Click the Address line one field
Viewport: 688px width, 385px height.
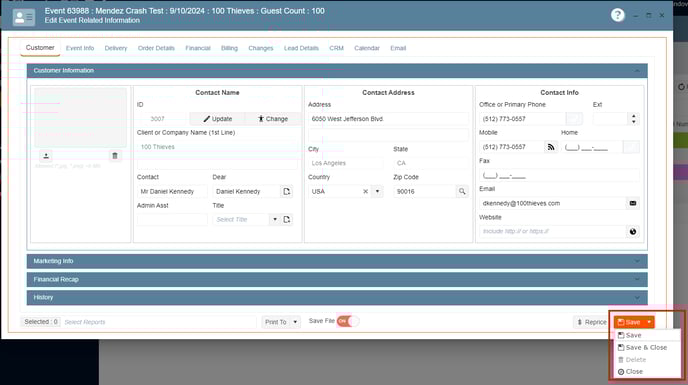(x=388, y=119)
